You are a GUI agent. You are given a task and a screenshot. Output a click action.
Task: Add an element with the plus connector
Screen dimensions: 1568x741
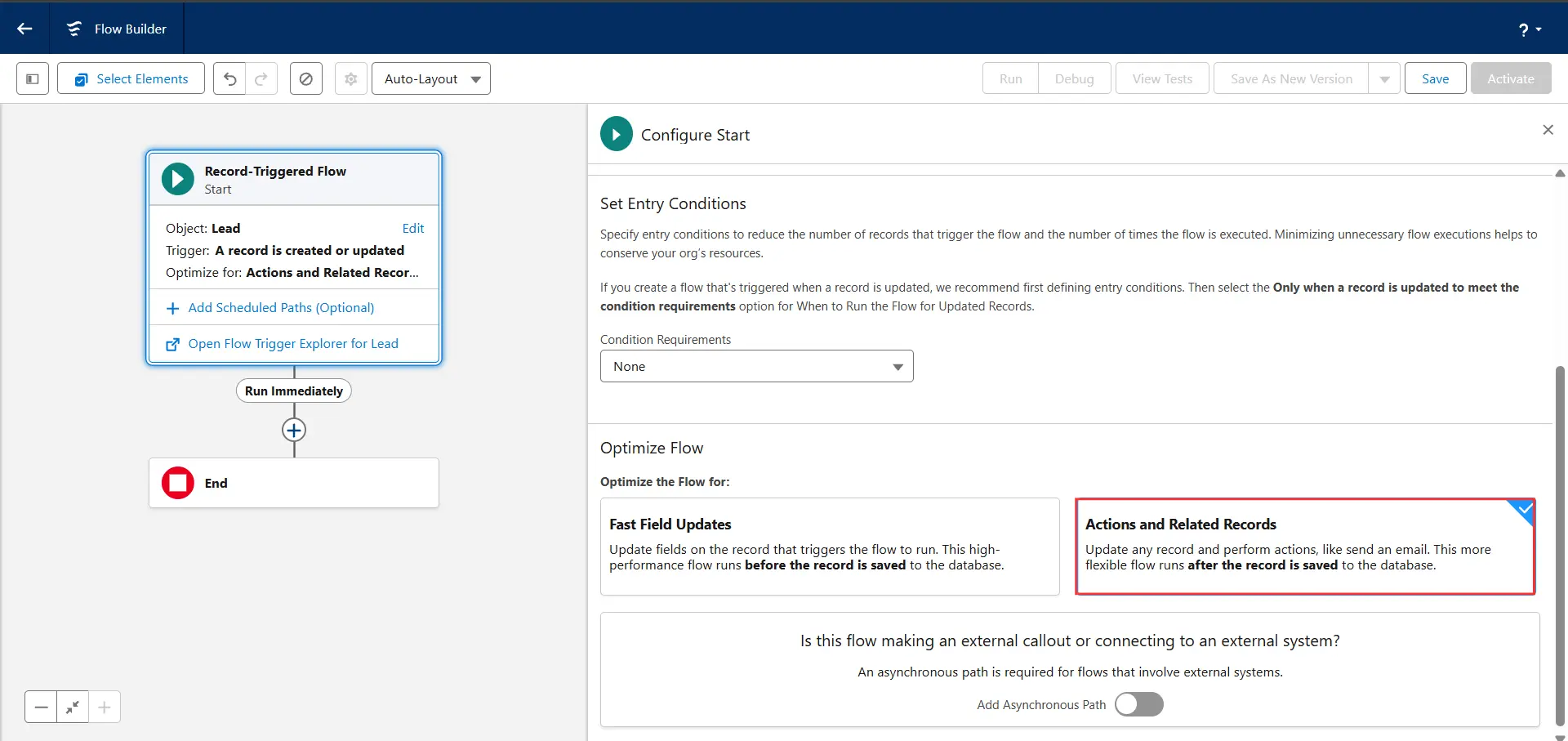294,430
